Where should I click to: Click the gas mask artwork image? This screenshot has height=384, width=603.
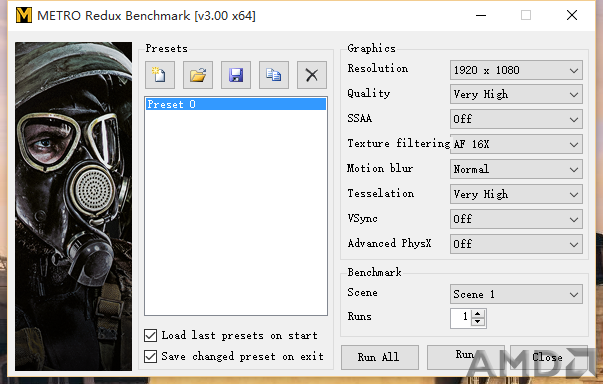[73, 206]
